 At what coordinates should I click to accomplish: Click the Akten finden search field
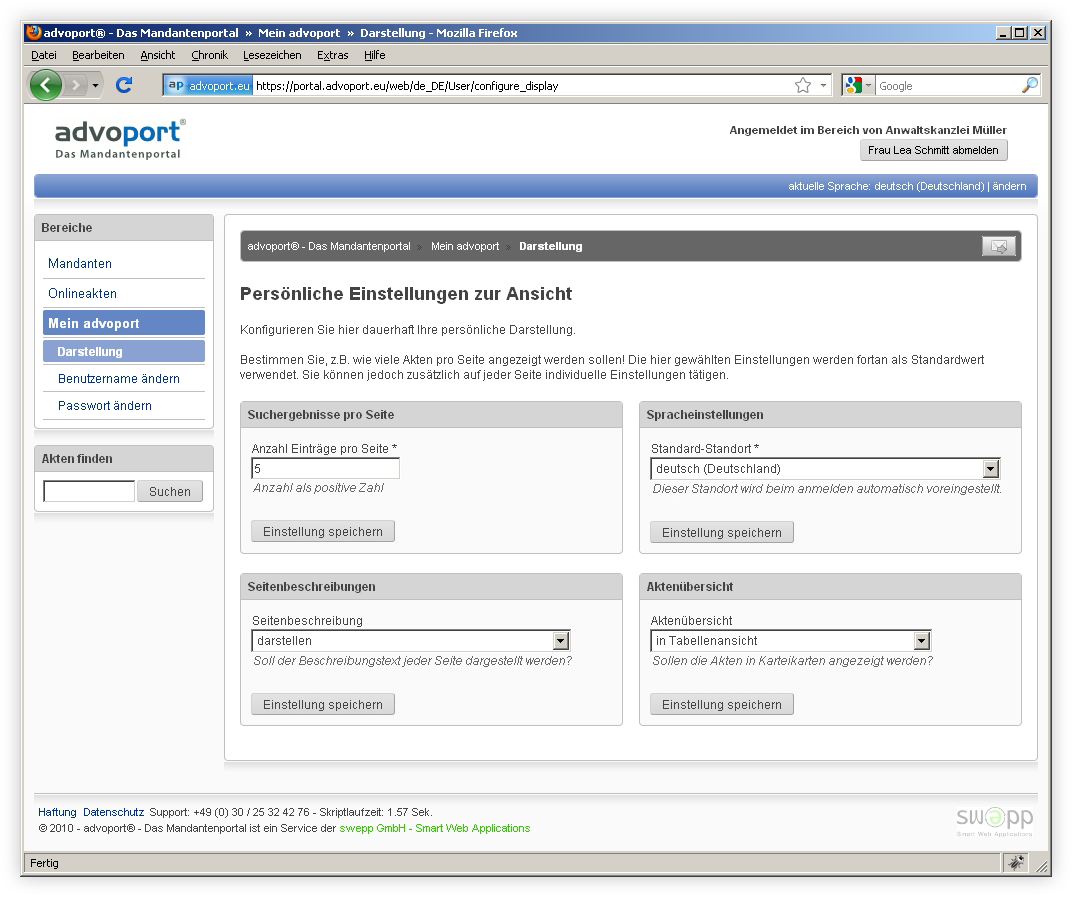[x=89, y=491]
